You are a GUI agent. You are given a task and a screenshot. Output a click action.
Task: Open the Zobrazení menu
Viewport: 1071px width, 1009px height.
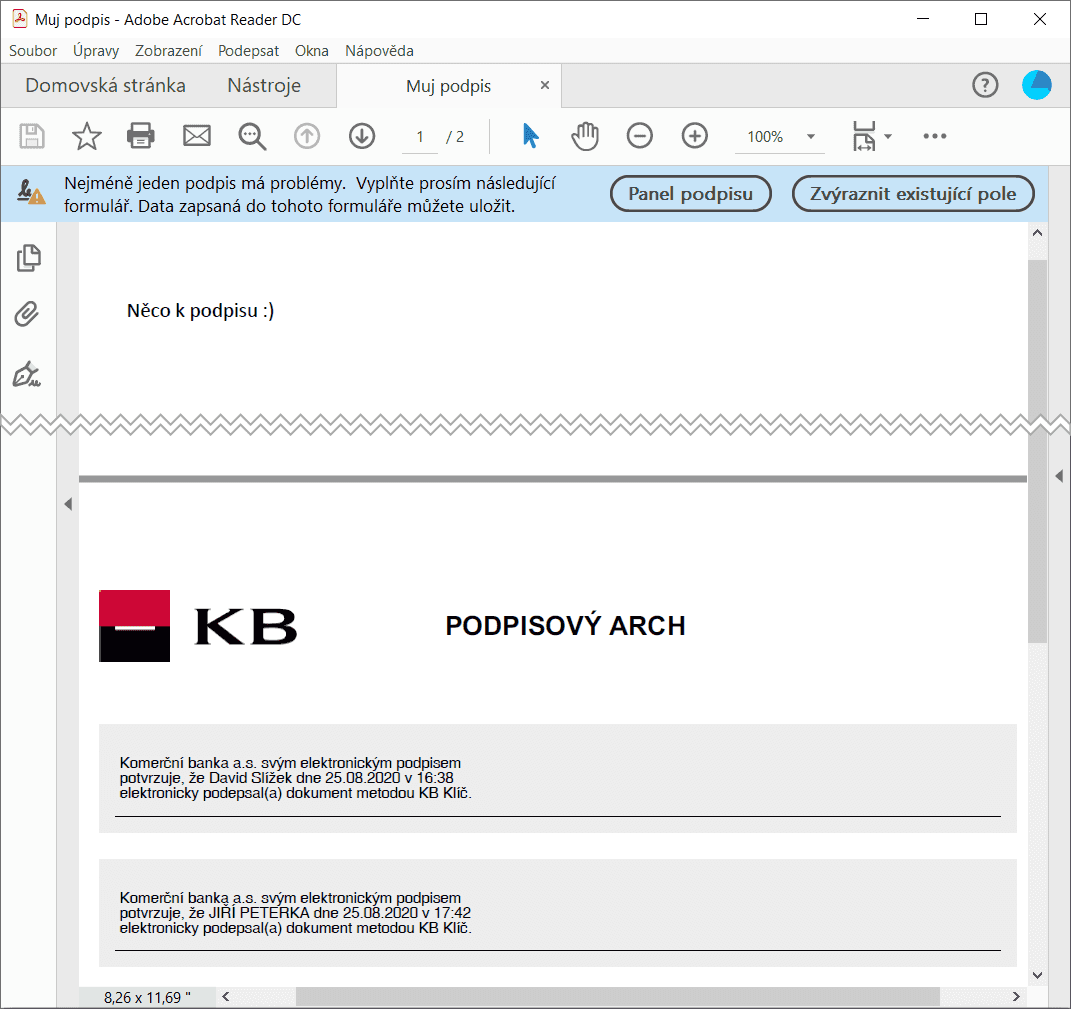[x=169, y=51]
